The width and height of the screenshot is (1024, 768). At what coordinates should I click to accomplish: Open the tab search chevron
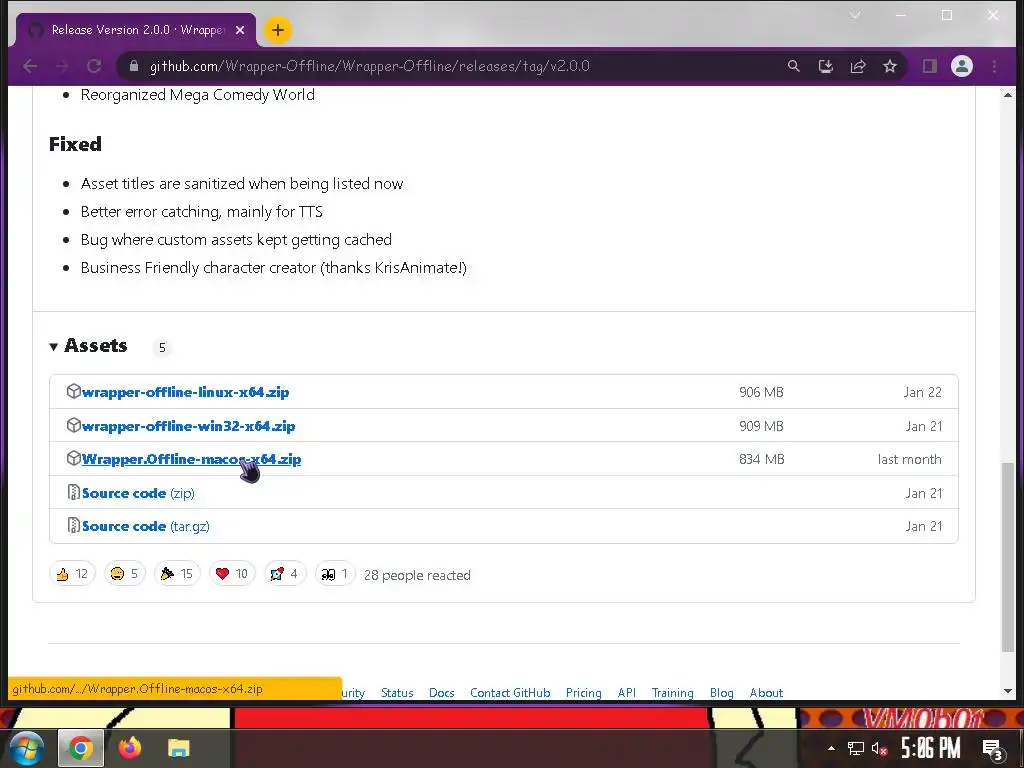tap(854, 14)
